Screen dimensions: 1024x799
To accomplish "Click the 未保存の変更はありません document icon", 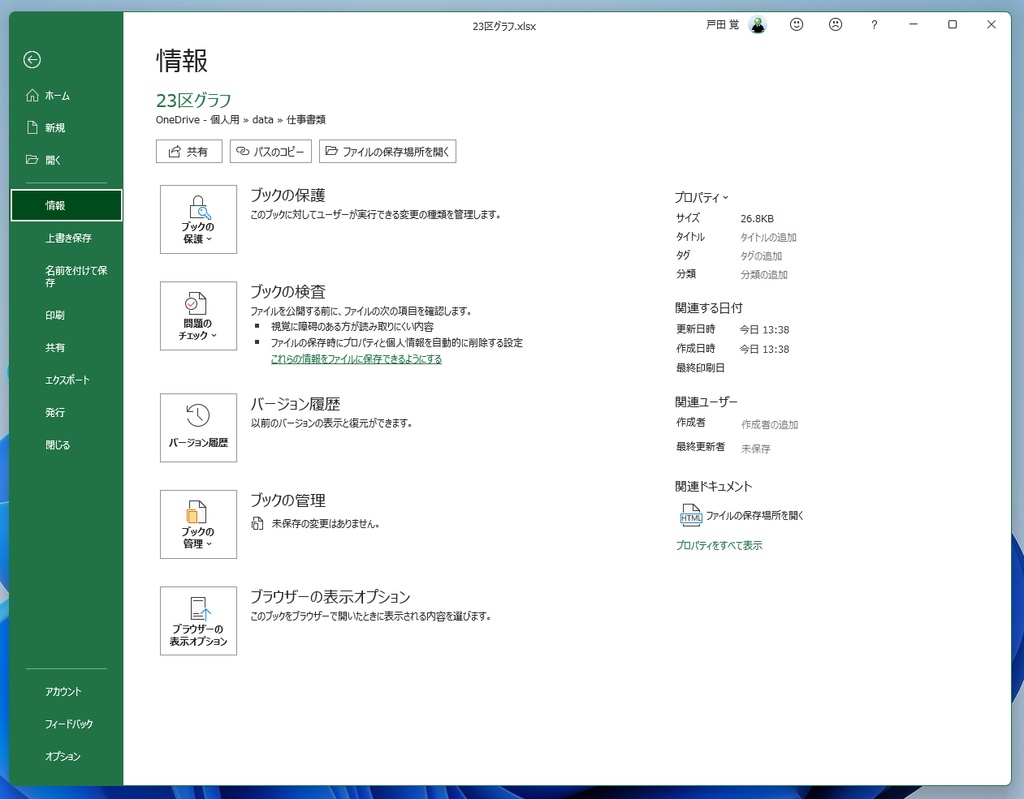I will (x=258, y=523).
